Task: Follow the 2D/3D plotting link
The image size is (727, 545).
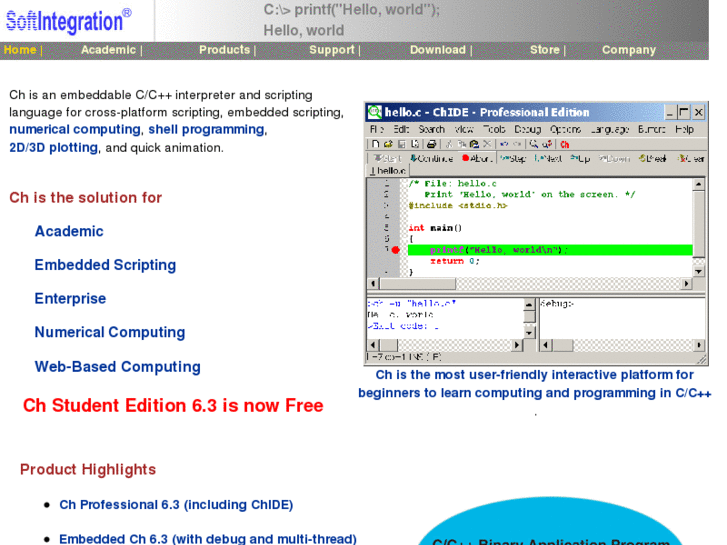Action: tap(53, 147)
